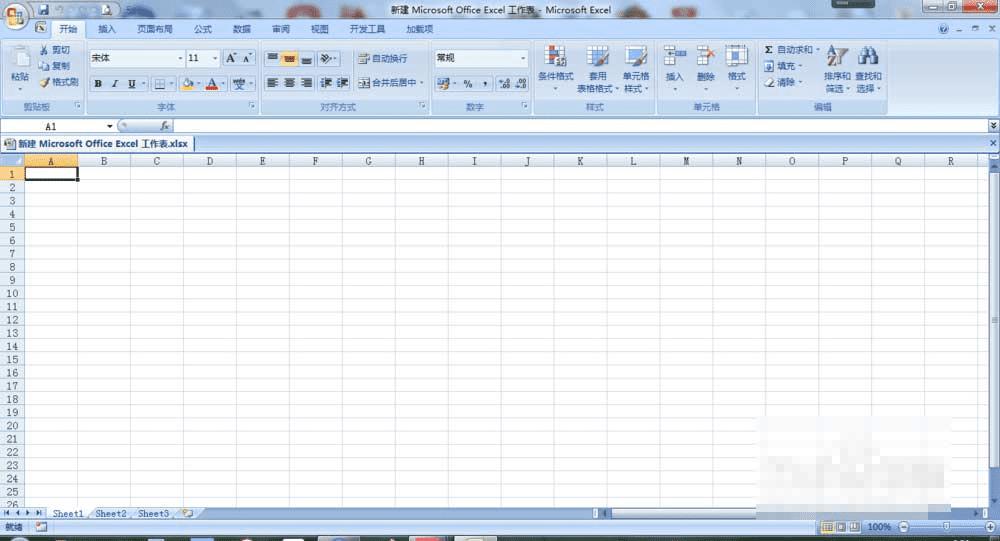Switch to the Review (审阅) tab
1000x541 pixels.
[281, 29]
